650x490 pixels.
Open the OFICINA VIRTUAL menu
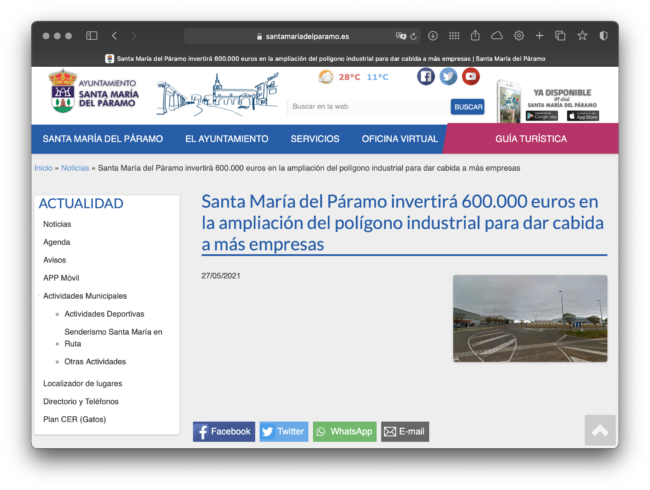pyautogui.click(x=400, y=139)
